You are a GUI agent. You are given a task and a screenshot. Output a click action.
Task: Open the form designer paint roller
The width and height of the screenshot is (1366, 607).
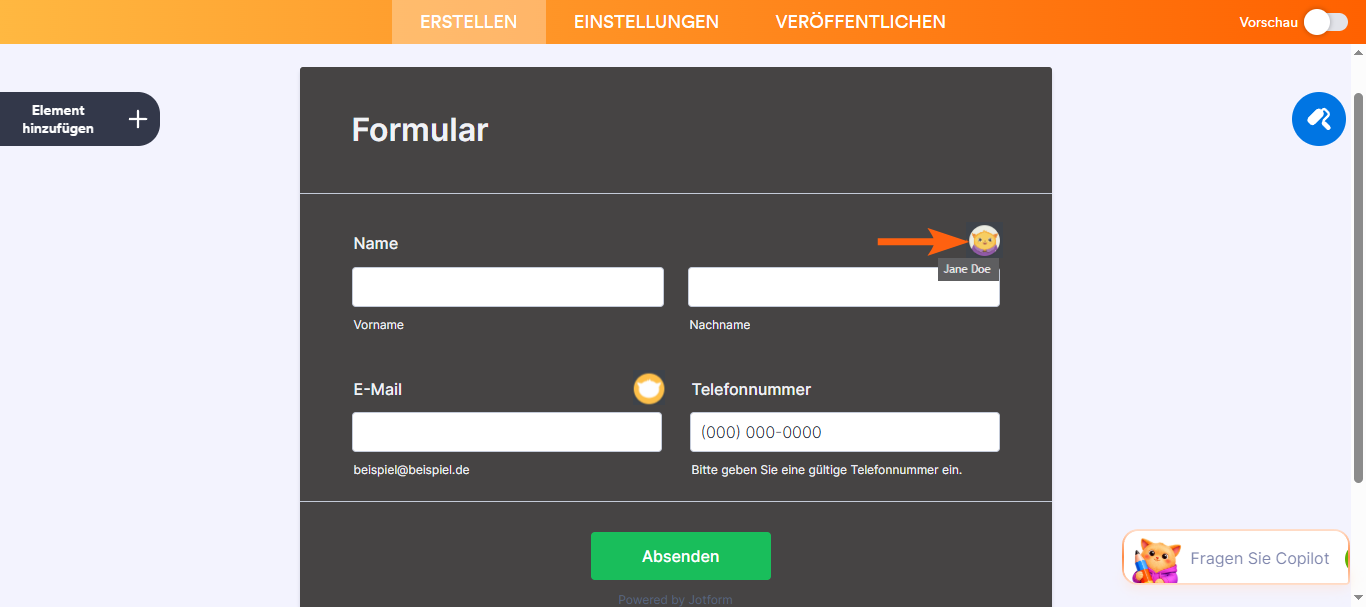click(x=1318, y=119)
